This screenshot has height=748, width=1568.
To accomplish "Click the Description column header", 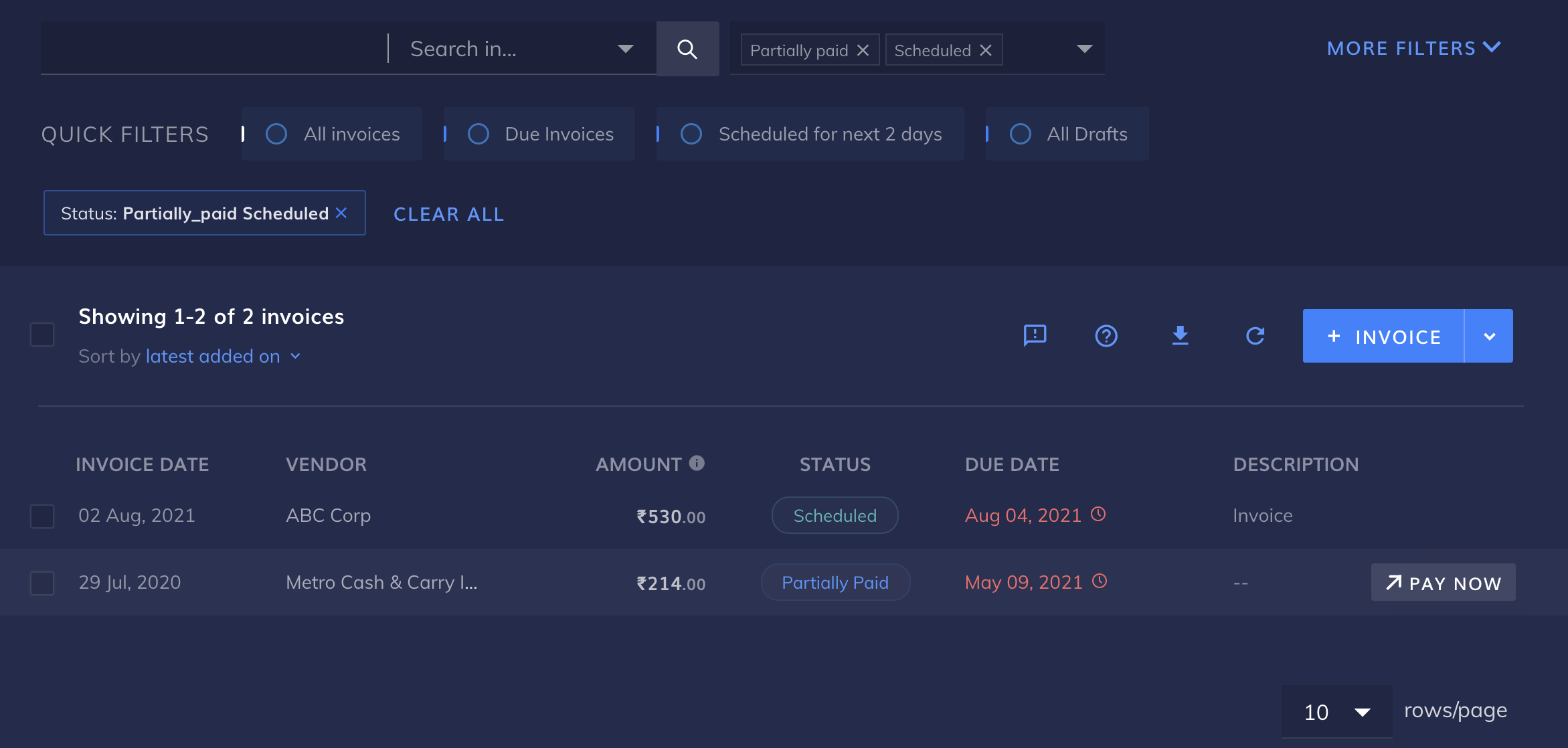I will 1296,464.
